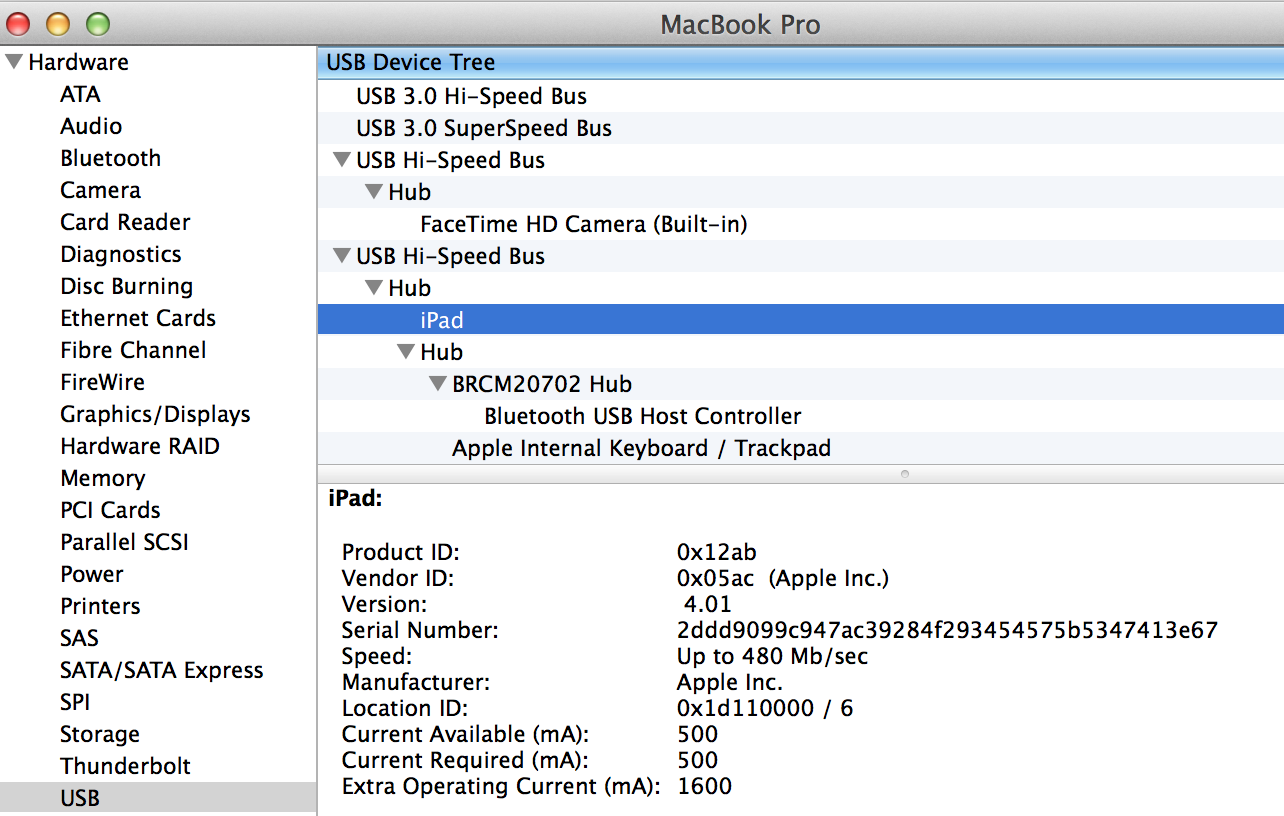Click the iPad: heading in details pane

(356, 498)
